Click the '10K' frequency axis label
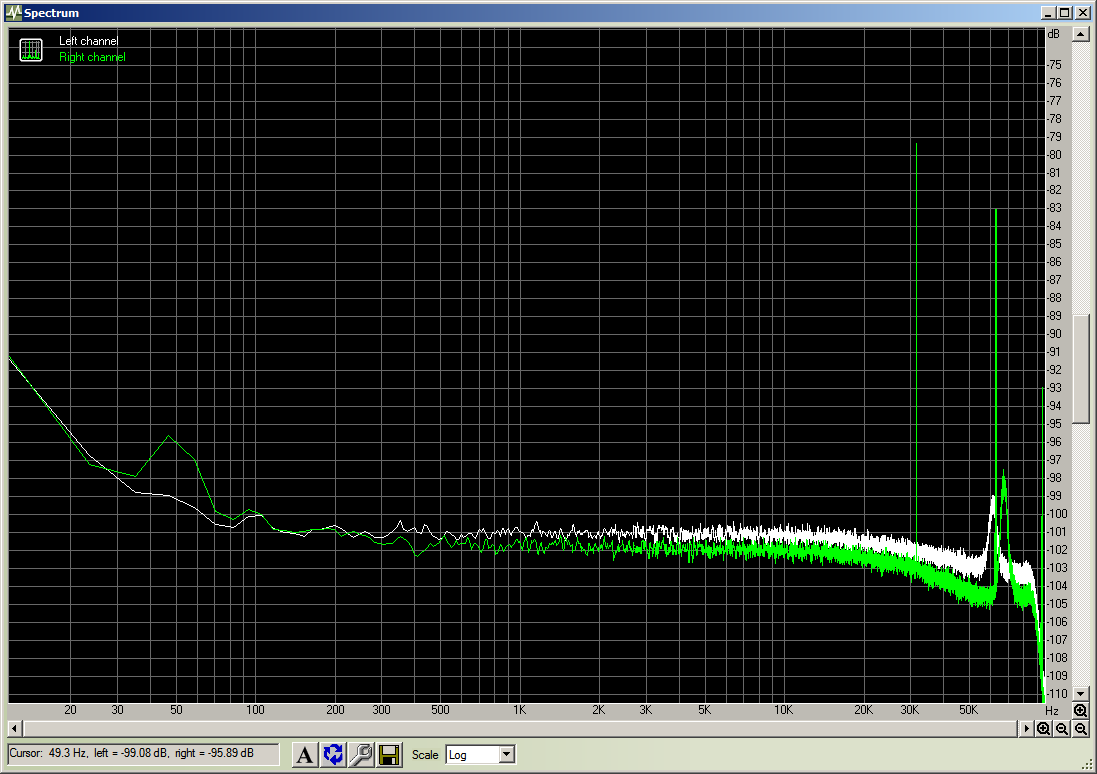Image resolution: width=1097 pixels, height=774 pixels. coord(783,710)
